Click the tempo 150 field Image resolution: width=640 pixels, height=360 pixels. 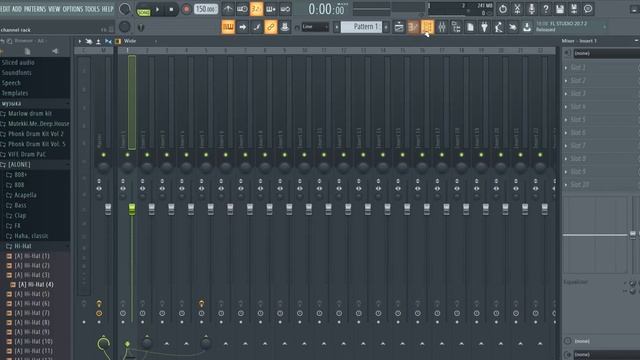pos(205,9)
